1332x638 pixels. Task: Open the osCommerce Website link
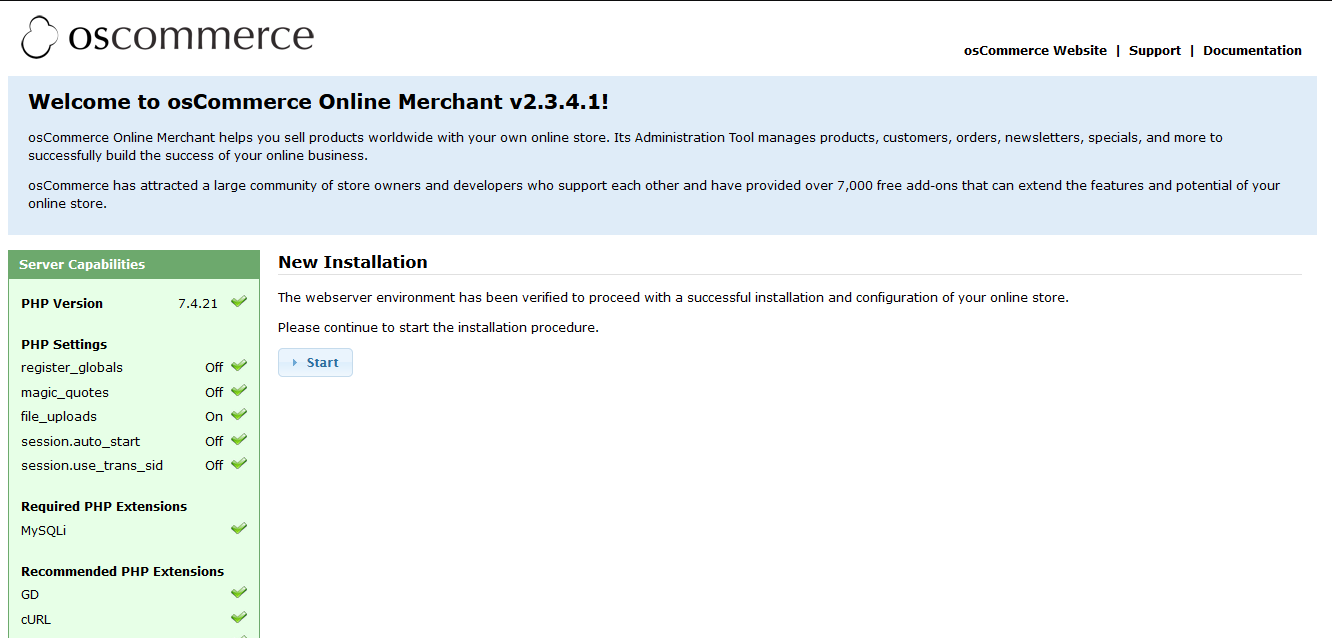click(1035, 51)
